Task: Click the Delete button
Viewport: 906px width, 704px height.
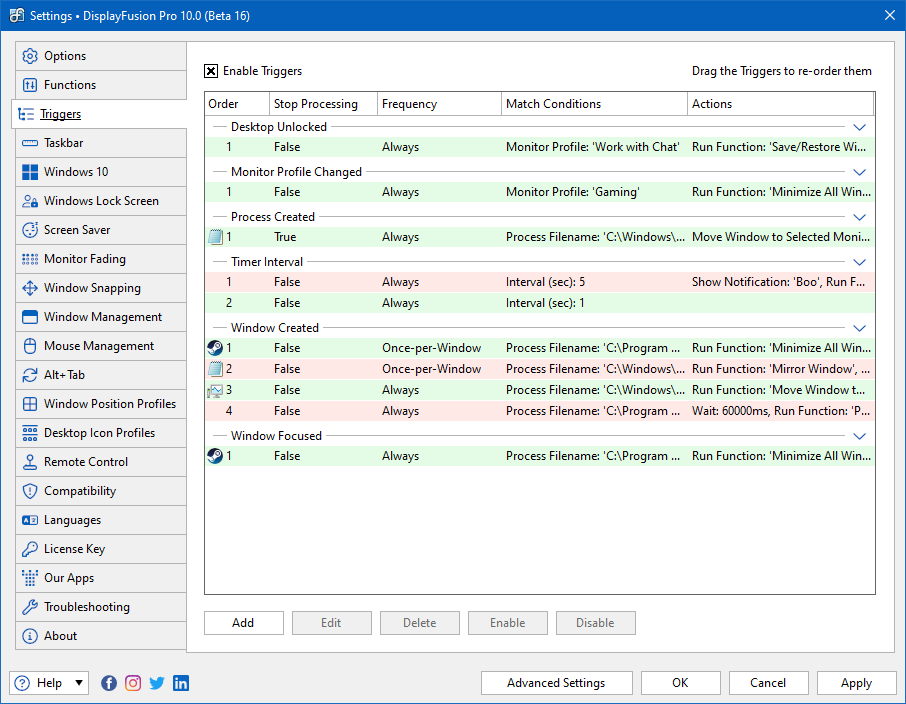Action: (419, 623)
